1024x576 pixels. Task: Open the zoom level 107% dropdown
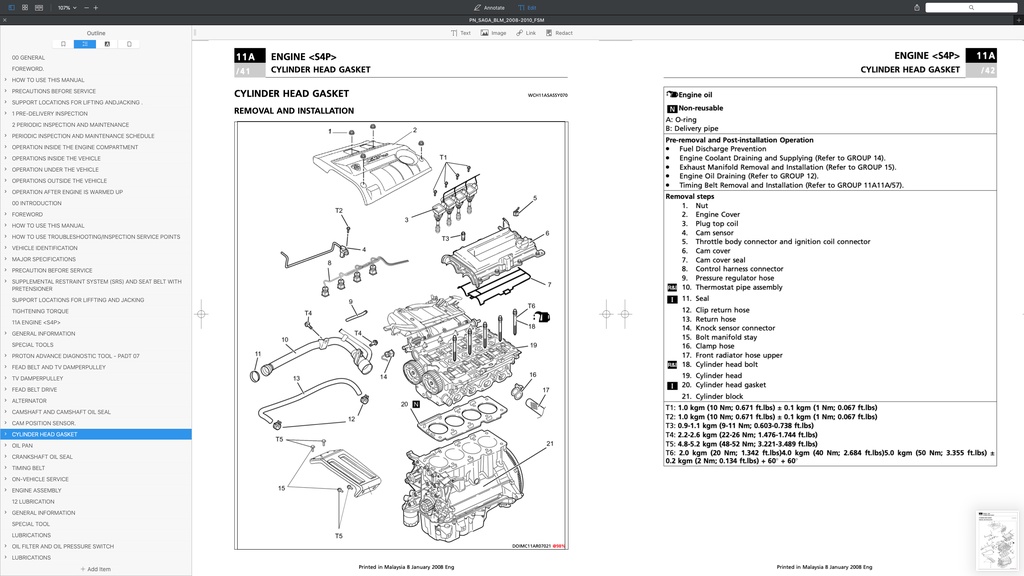click(x=65, y=8)
